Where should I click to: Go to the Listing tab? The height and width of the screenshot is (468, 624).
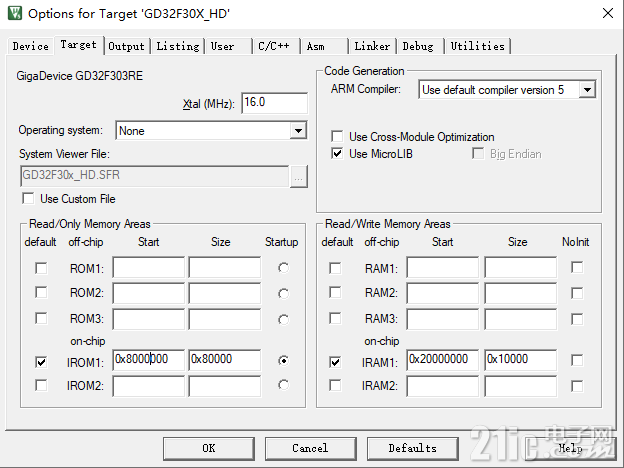177,46
